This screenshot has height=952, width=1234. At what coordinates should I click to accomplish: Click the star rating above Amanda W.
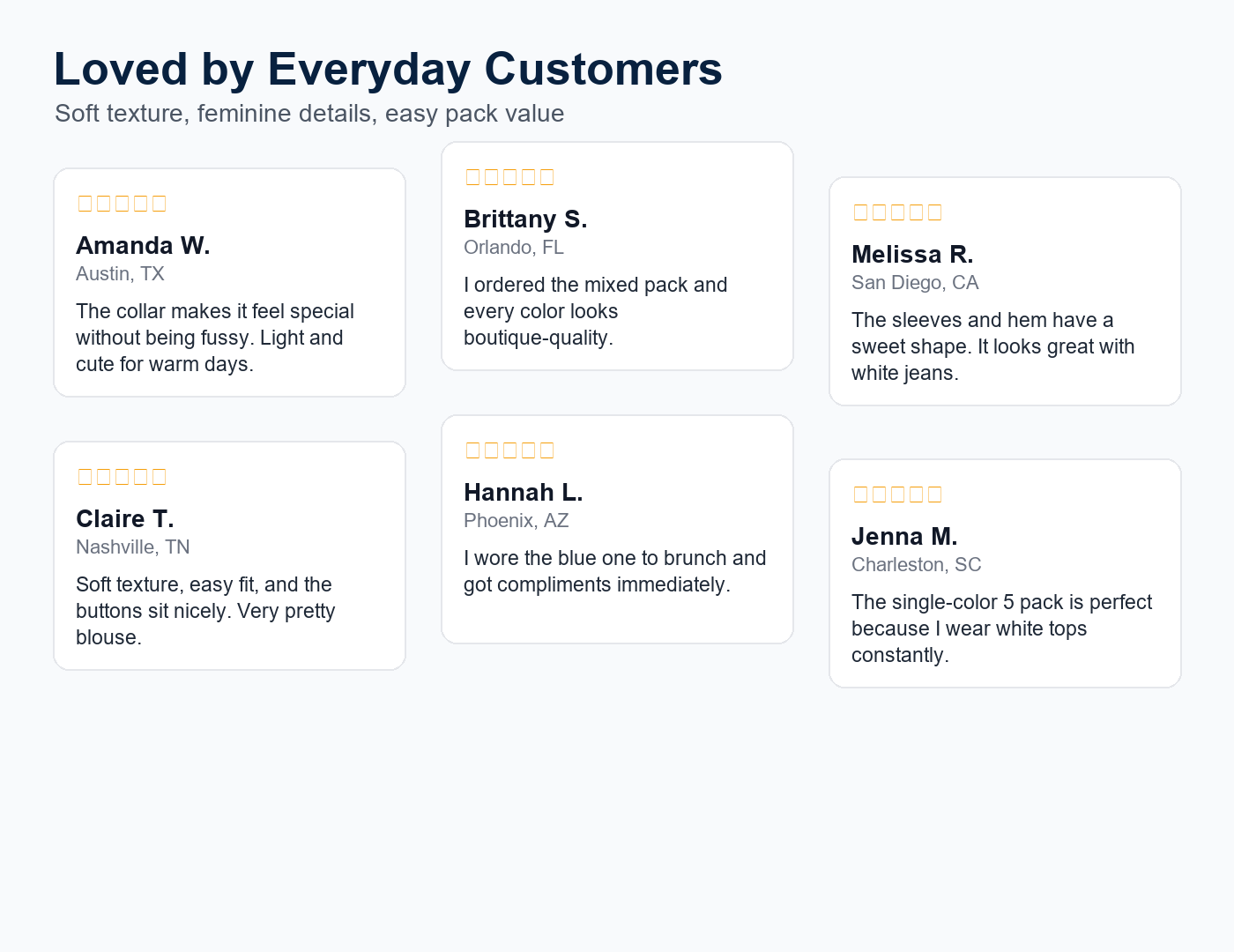(x=122, y=204)
